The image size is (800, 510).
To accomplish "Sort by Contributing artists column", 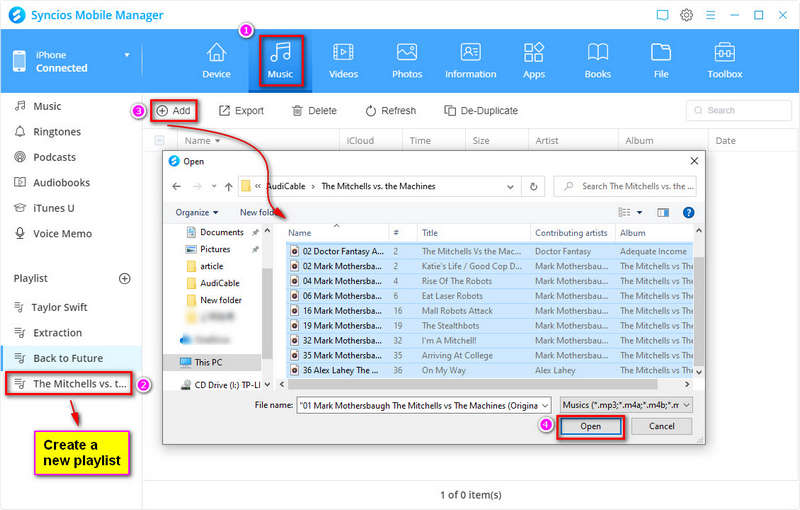I will [571, 233].
